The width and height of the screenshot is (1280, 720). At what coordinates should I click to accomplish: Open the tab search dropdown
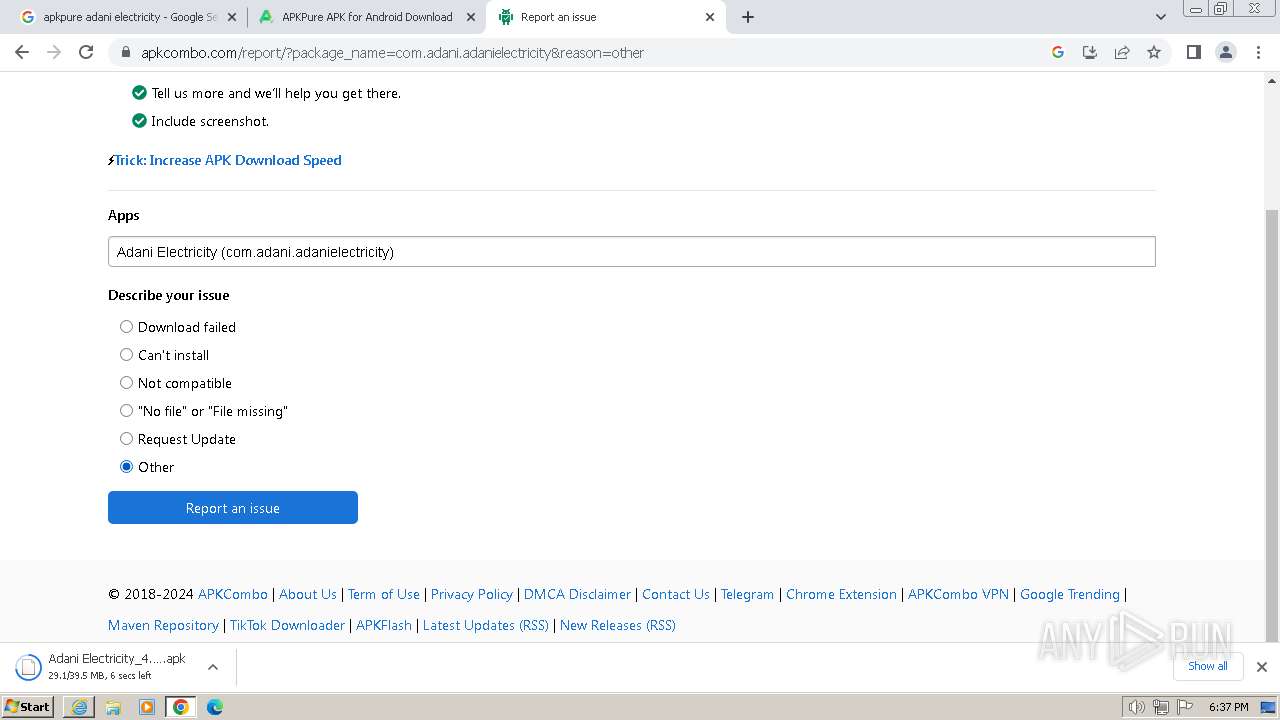tap(1161, 17)
